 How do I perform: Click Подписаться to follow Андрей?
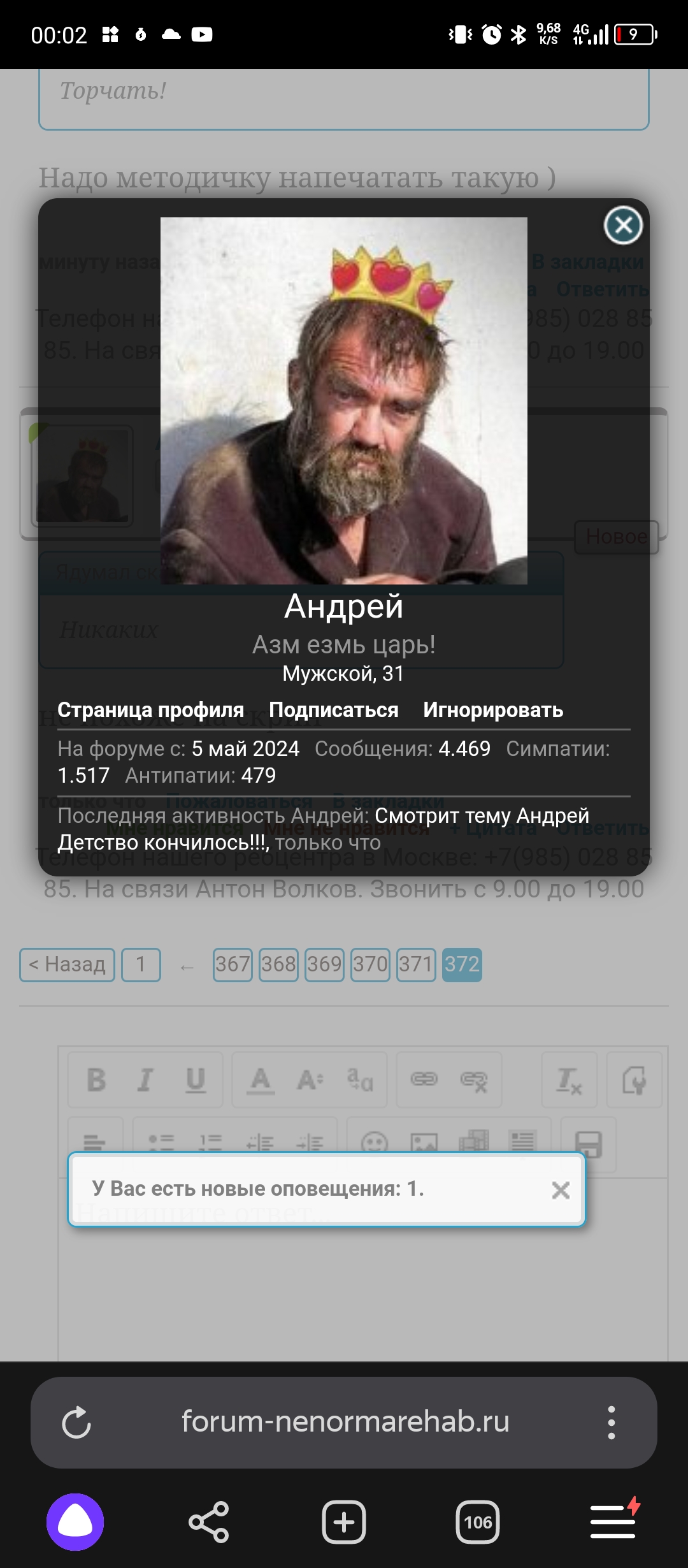click(334, 710)
